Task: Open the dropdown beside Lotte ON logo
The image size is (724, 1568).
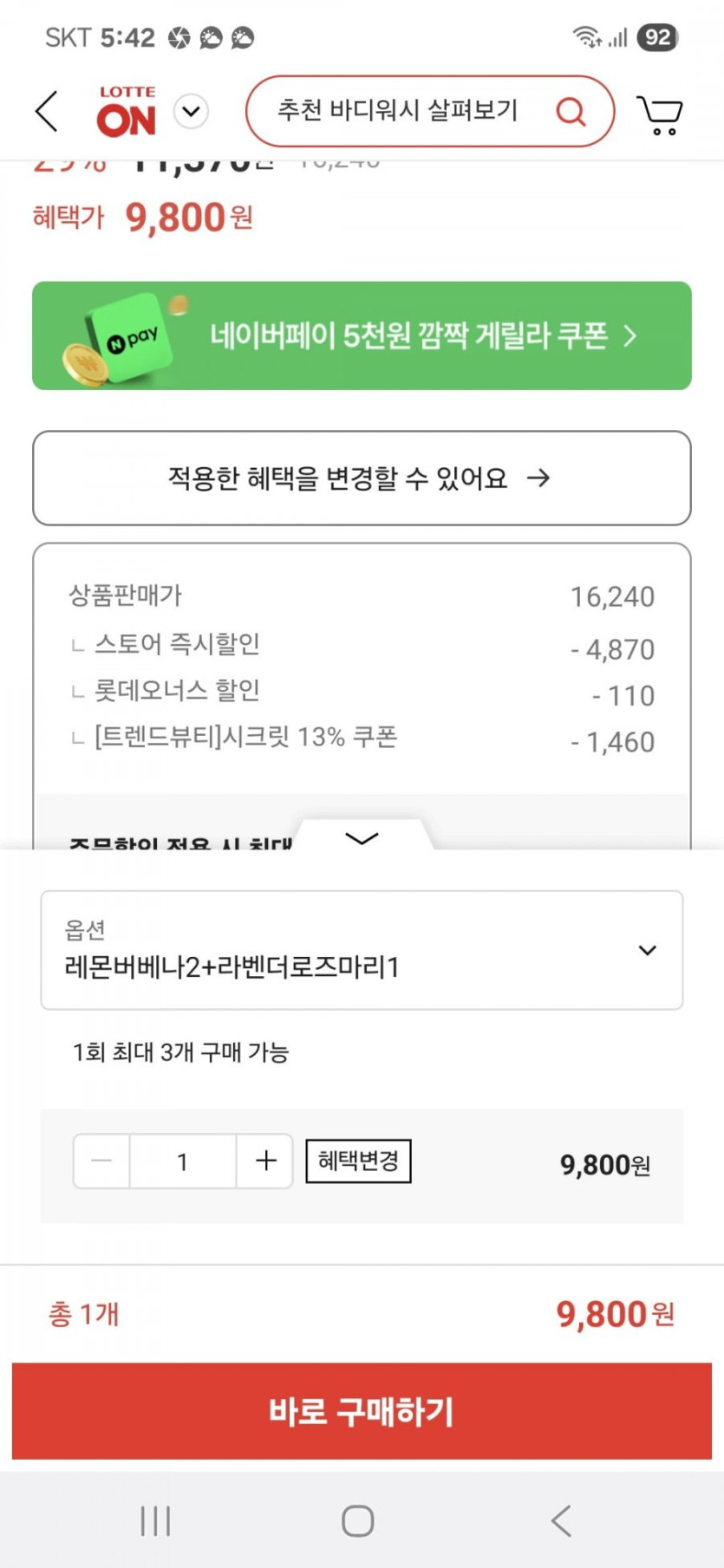Action: coord(191,112)
